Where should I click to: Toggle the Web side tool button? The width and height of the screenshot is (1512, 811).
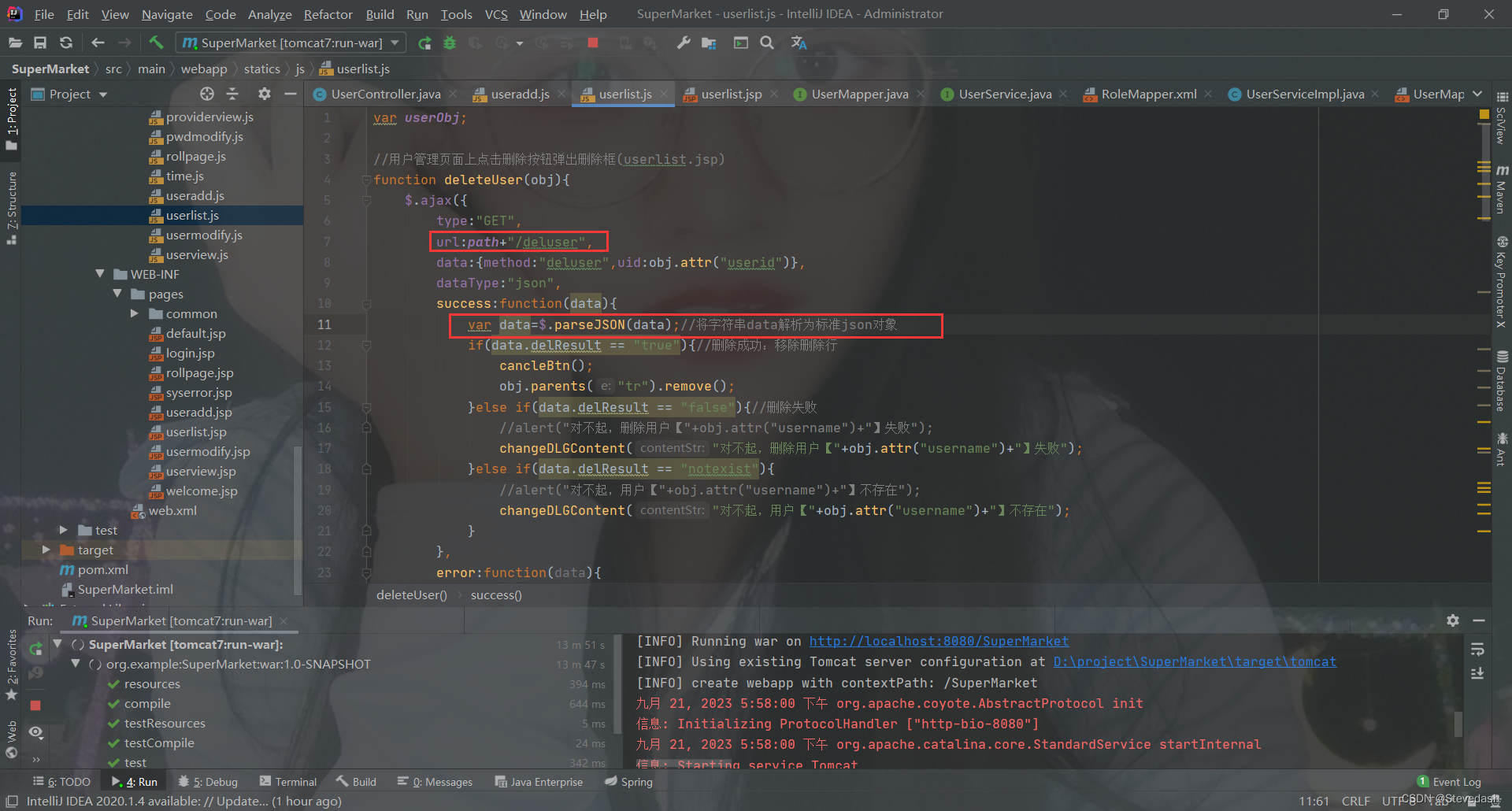12,739
